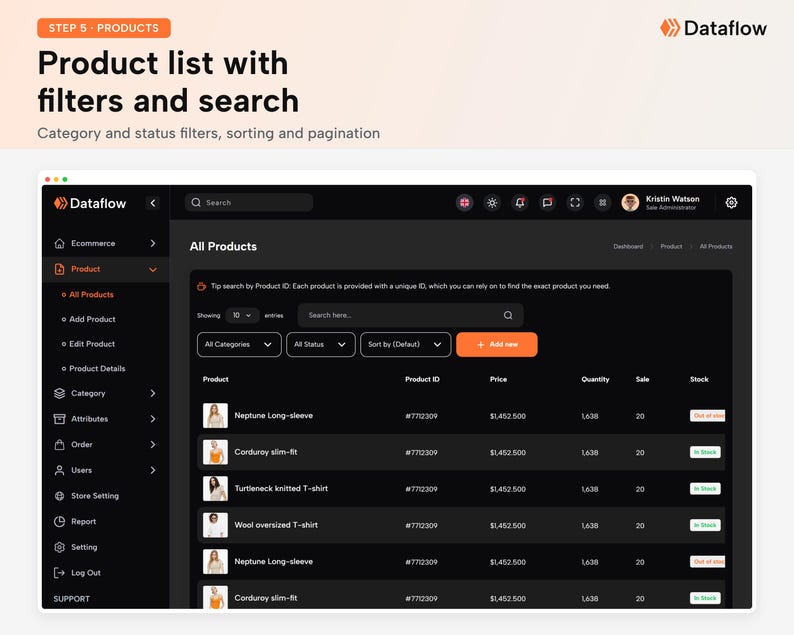This screenshot has width=794, height=635.
Task: Switch language via the UK flag icon
Action: 464,203
